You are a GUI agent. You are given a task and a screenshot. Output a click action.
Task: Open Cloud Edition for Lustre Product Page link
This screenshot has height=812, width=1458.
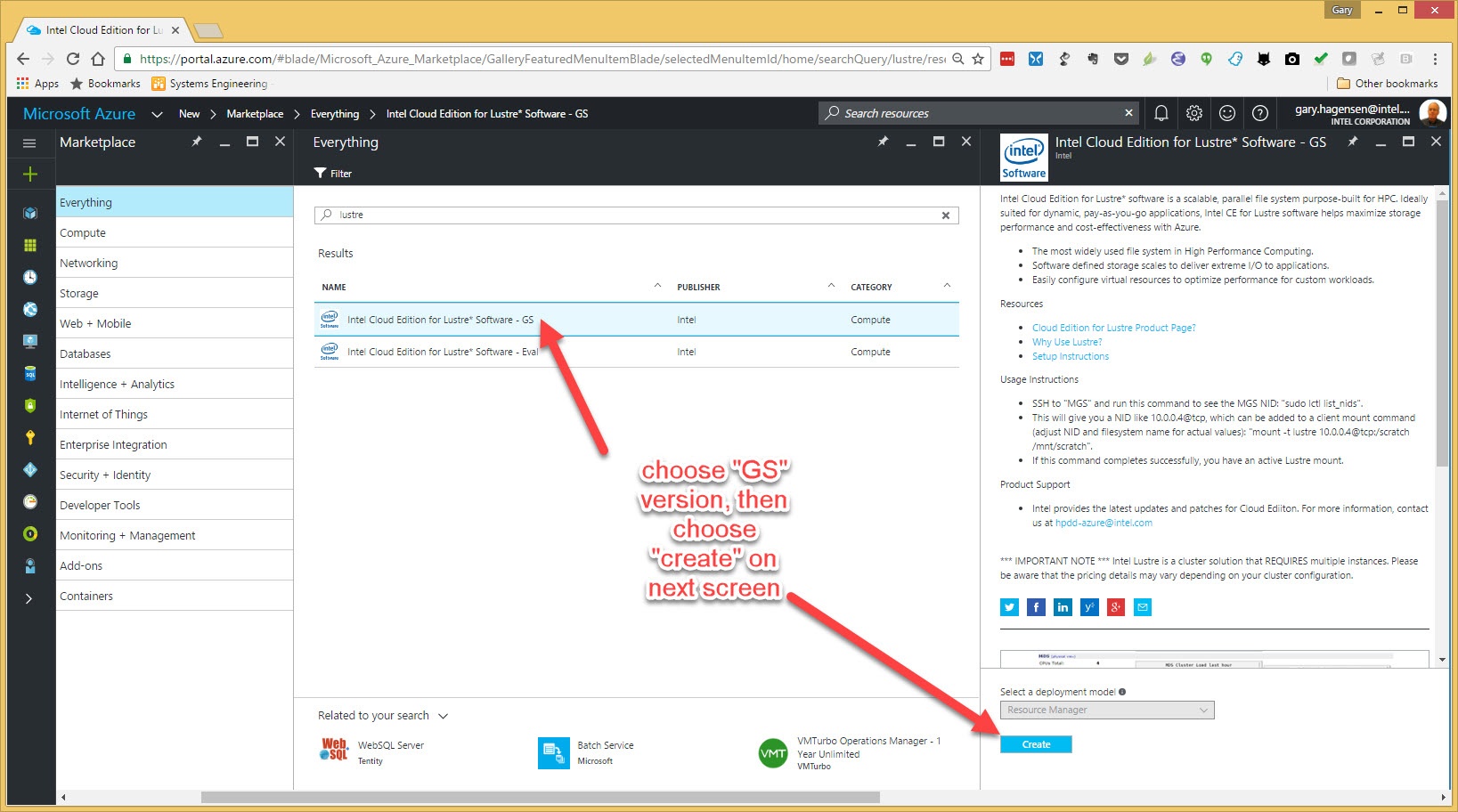[x=1113, y=328]
